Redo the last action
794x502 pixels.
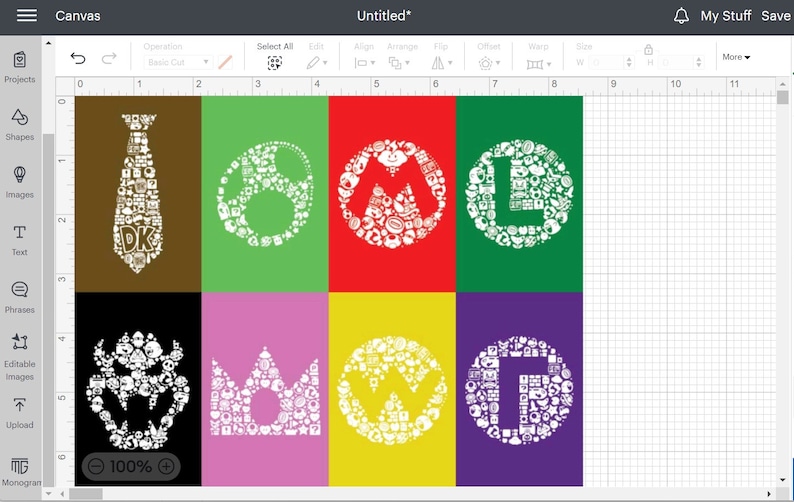[x=109, y=58]
